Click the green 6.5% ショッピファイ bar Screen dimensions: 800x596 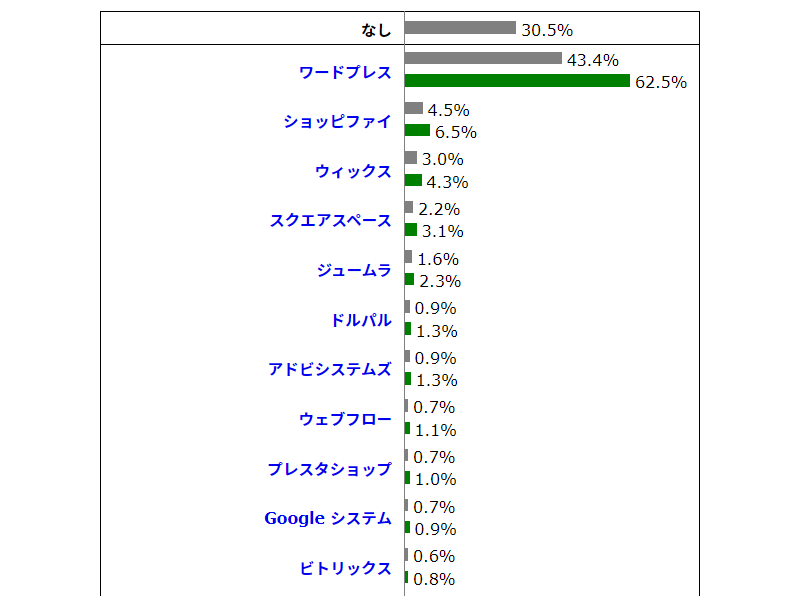[417, 130]
